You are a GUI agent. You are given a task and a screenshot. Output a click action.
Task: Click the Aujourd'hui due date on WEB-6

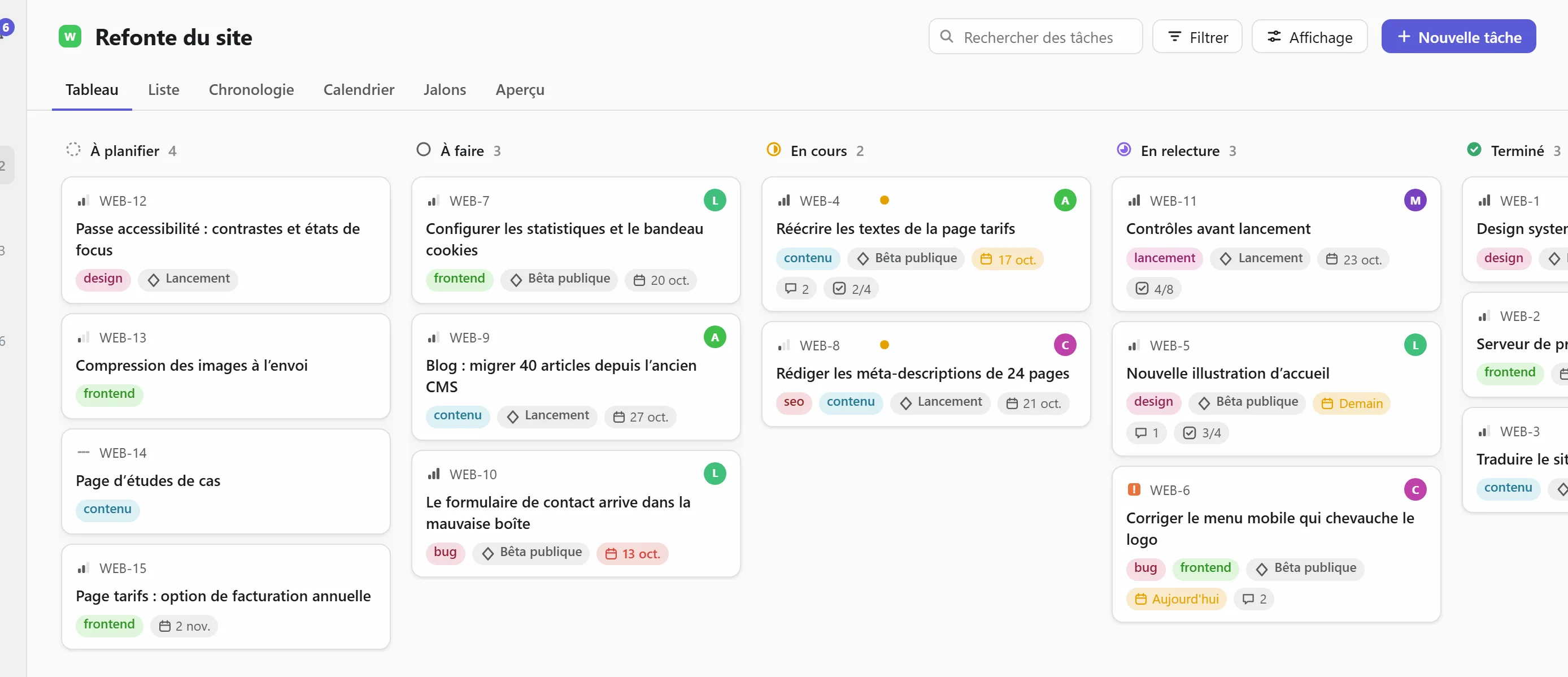1176,599
